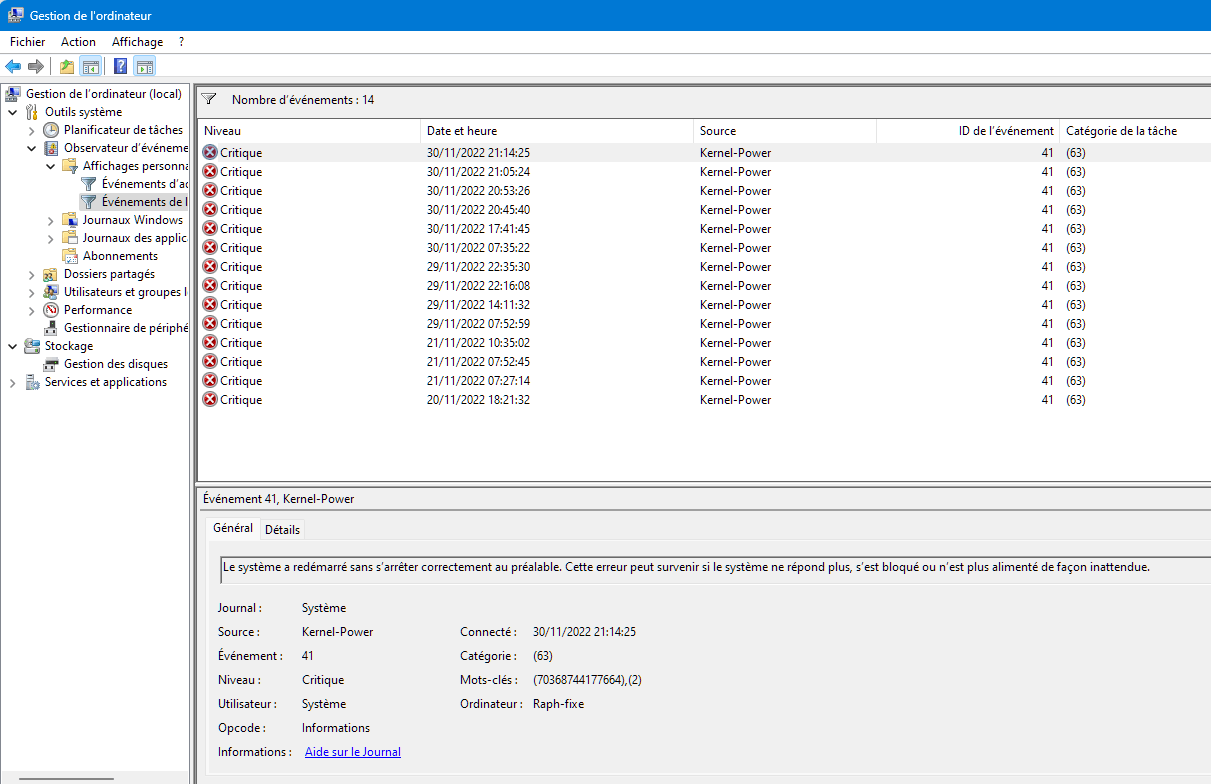1211x784 pixels.
Task: Toggle the Action pane toolbar icon
Action: (145, 67)
